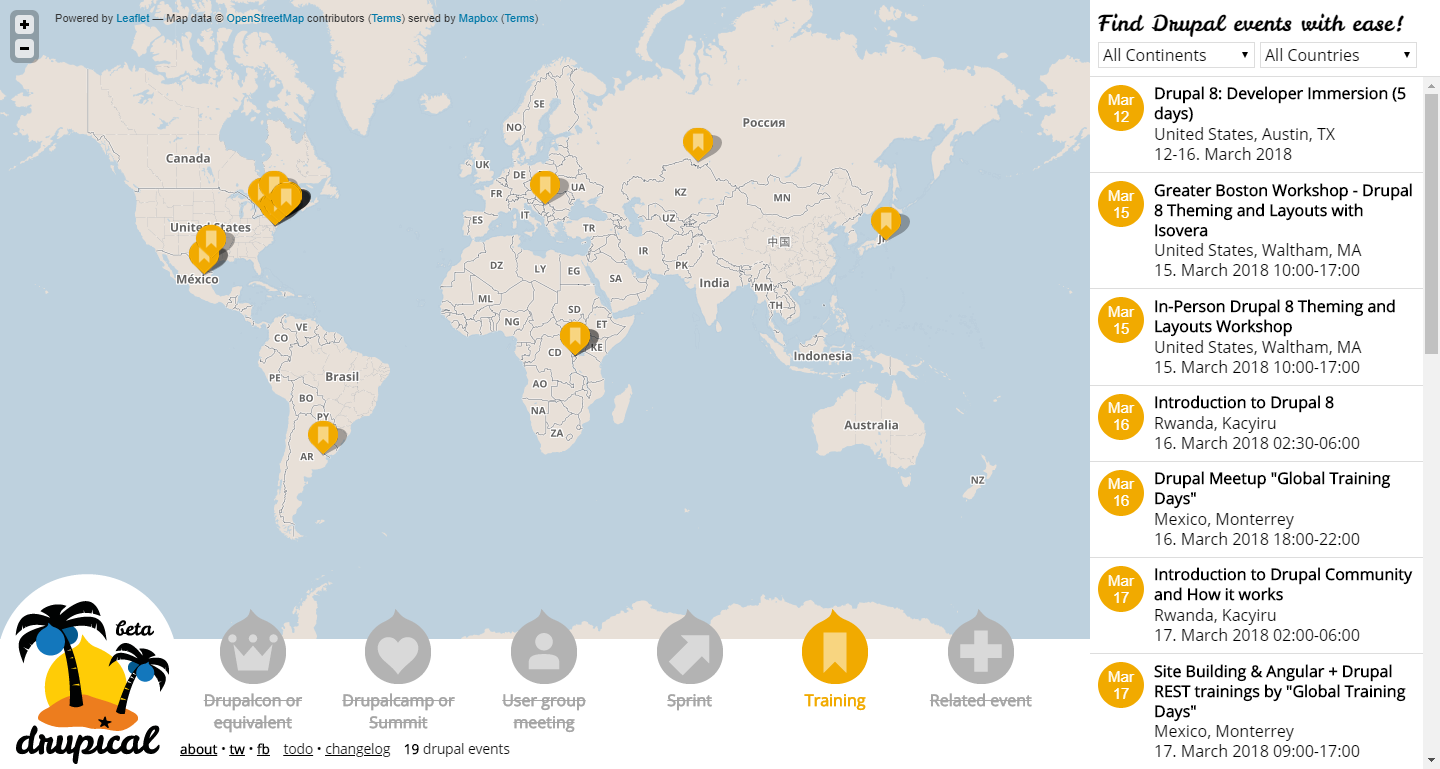Click the 16. March 2018 18:00-22:00 time
The height and width of the screenshot is (769, 1440).
coord(1257,539)
